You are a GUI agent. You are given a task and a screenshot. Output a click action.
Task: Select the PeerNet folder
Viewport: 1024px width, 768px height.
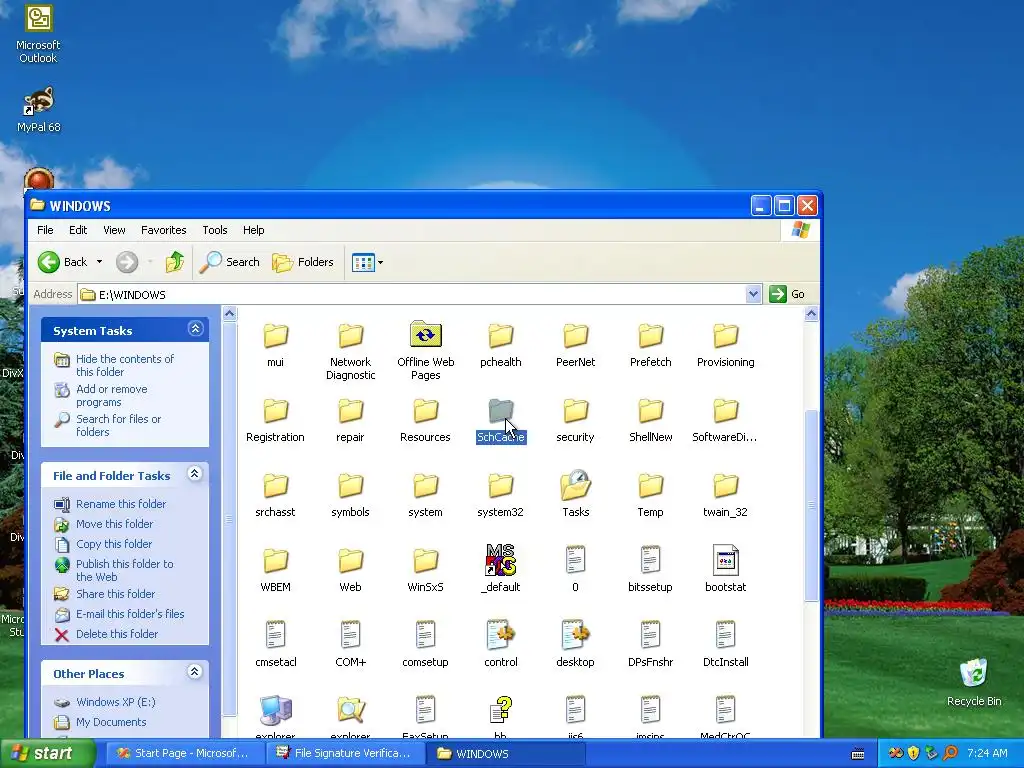575,346
